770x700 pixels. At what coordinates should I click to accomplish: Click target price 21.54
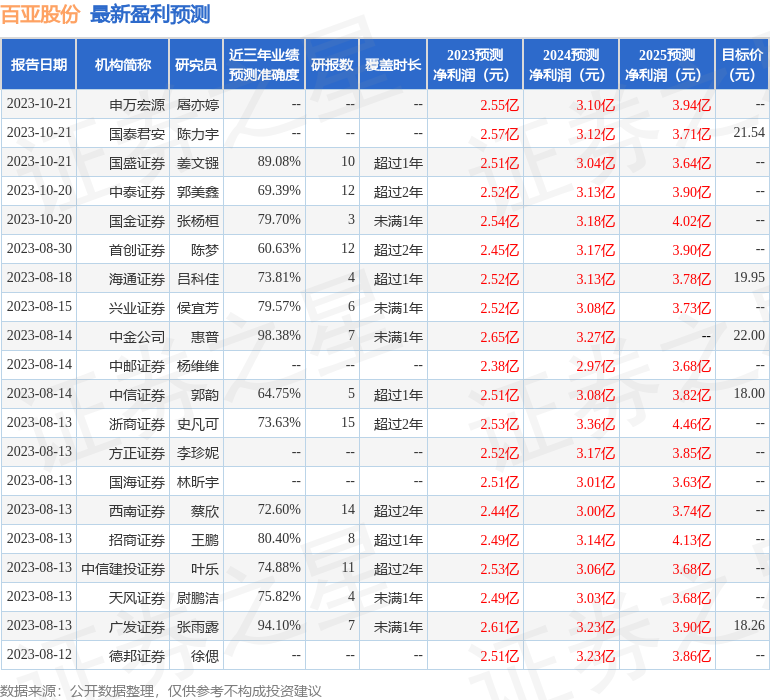(749, 133)
